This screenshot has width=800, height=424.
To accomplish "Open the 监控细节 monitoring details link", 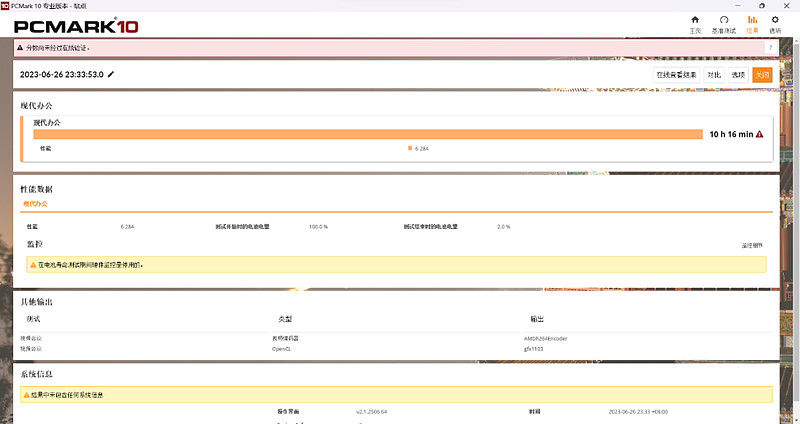I will (752, 245).
